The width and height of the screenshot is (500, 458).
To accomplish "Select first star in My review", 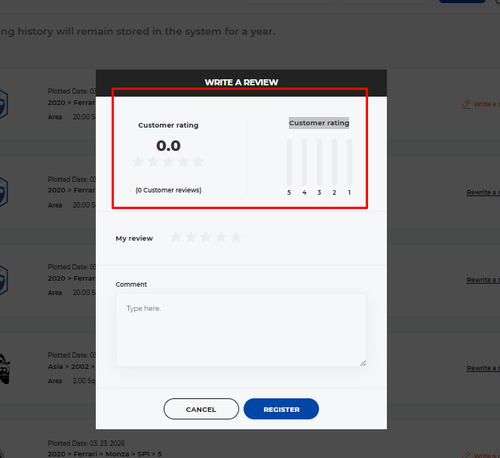I will coord(176,237).
